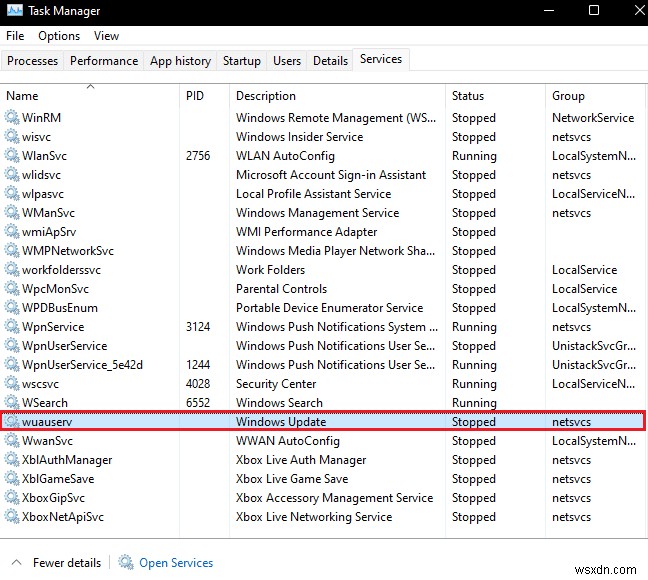Click the service icon for XboxNetApiSvc
Viewport: 648px width, 580px height.
tap(12, 517)
